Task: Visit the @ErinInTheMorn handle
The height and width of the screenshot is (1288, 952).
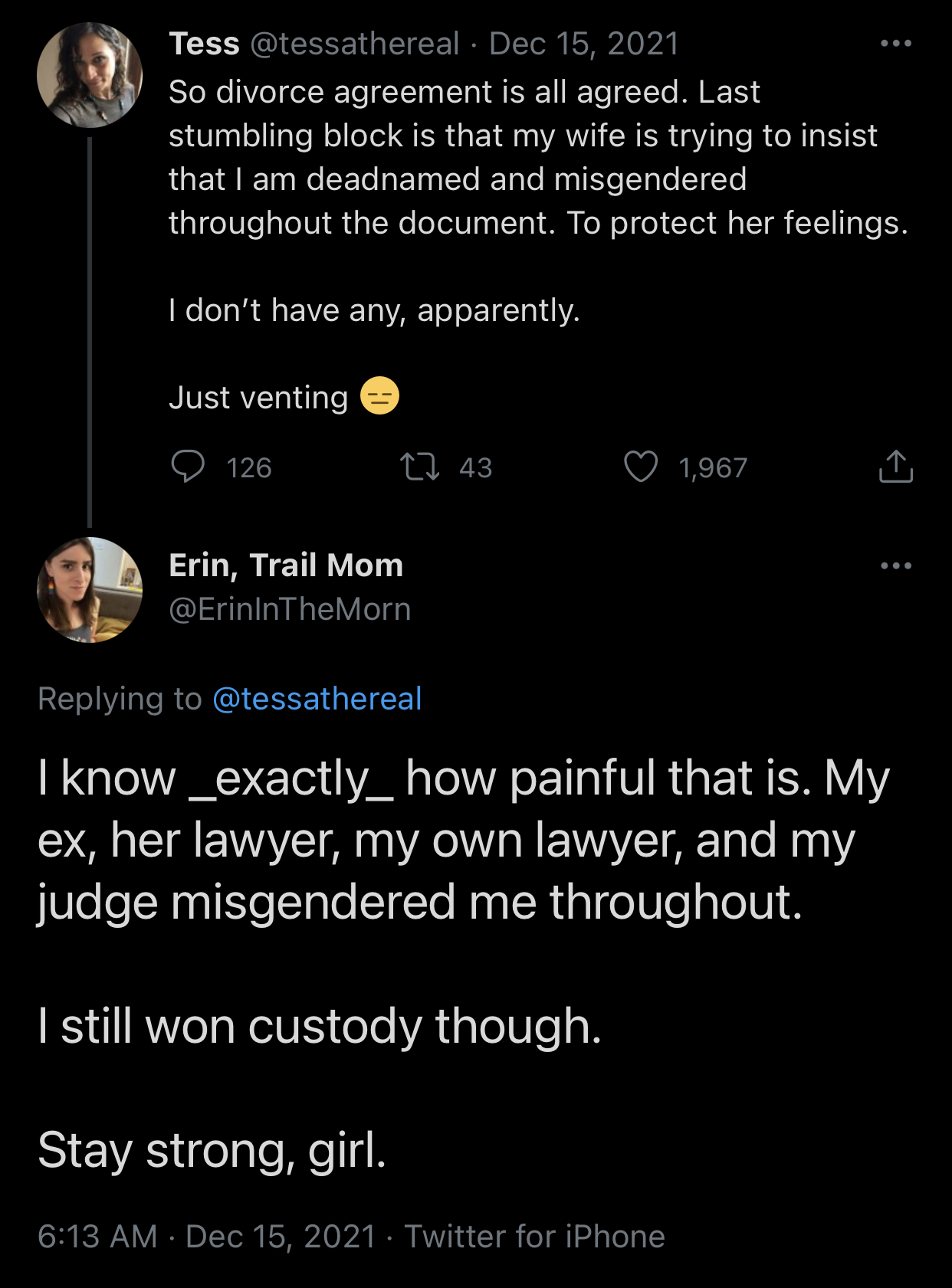Action: [x=290, y=609]
